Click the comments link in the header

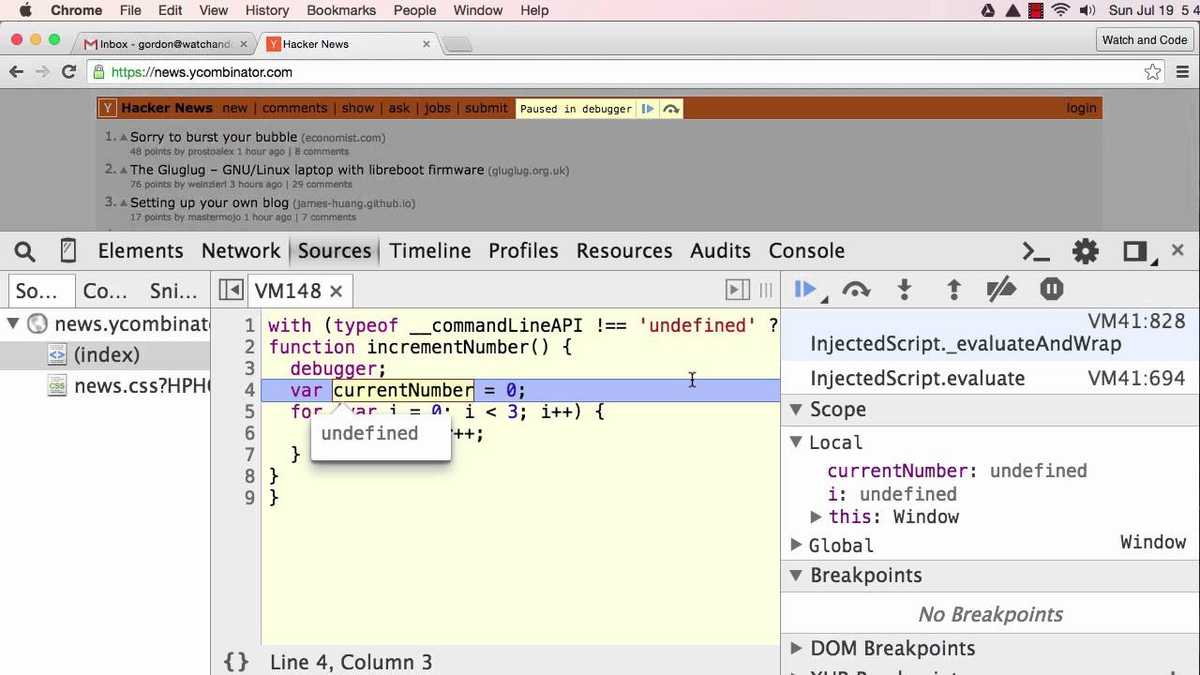coord(294,107)
